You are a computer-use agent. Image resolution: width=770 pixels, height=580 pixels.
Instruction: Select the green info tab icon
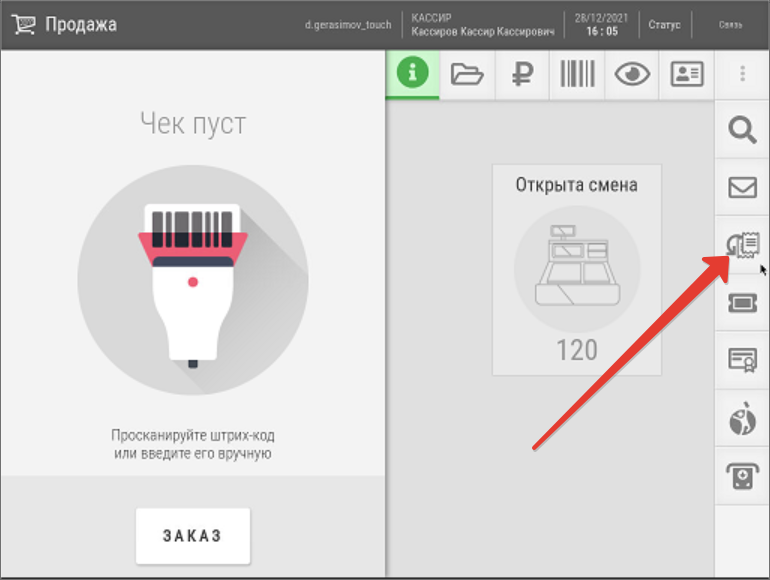pos(412,74)
